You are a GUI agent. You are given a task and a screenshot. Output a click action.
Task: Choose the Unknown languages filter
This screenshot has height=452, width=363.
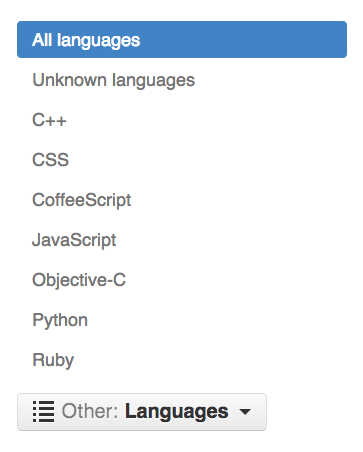[114, 80]
